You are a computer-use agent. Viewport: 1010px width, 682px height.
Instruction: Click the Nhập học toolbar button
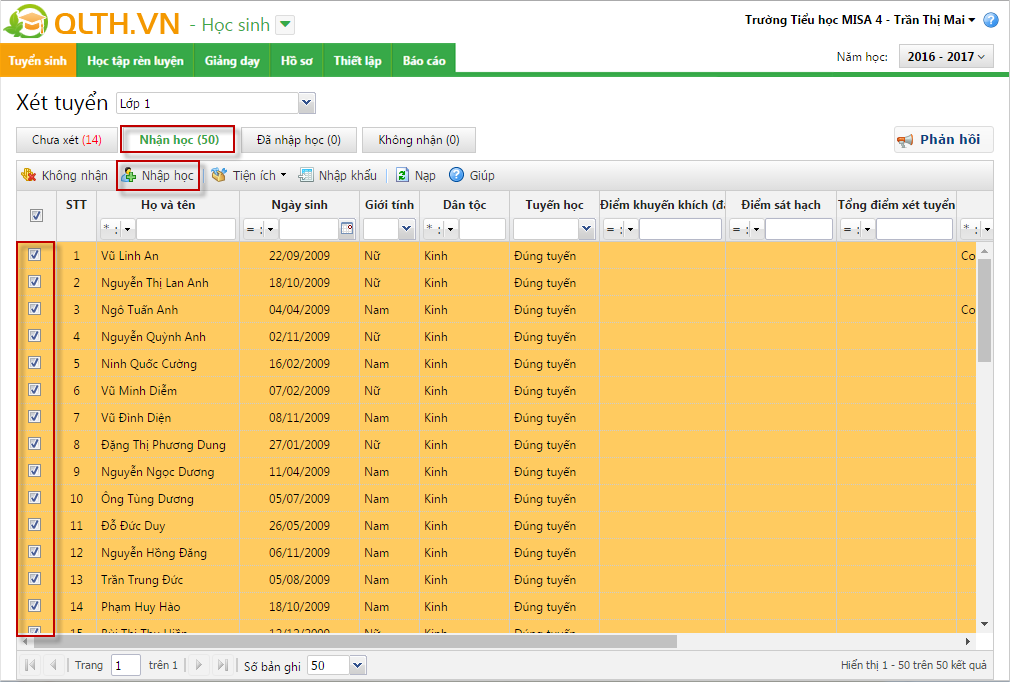tap(158, 175)
